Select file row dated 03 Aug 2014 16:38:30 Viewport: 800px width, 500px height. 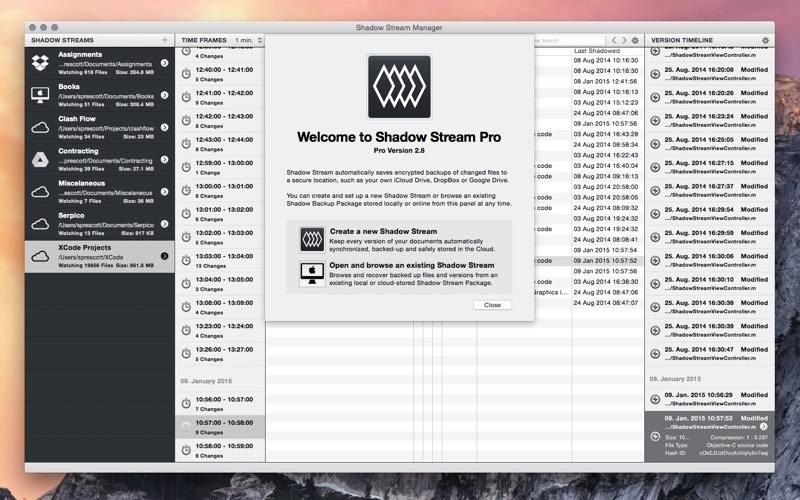(x=589, y=282)
